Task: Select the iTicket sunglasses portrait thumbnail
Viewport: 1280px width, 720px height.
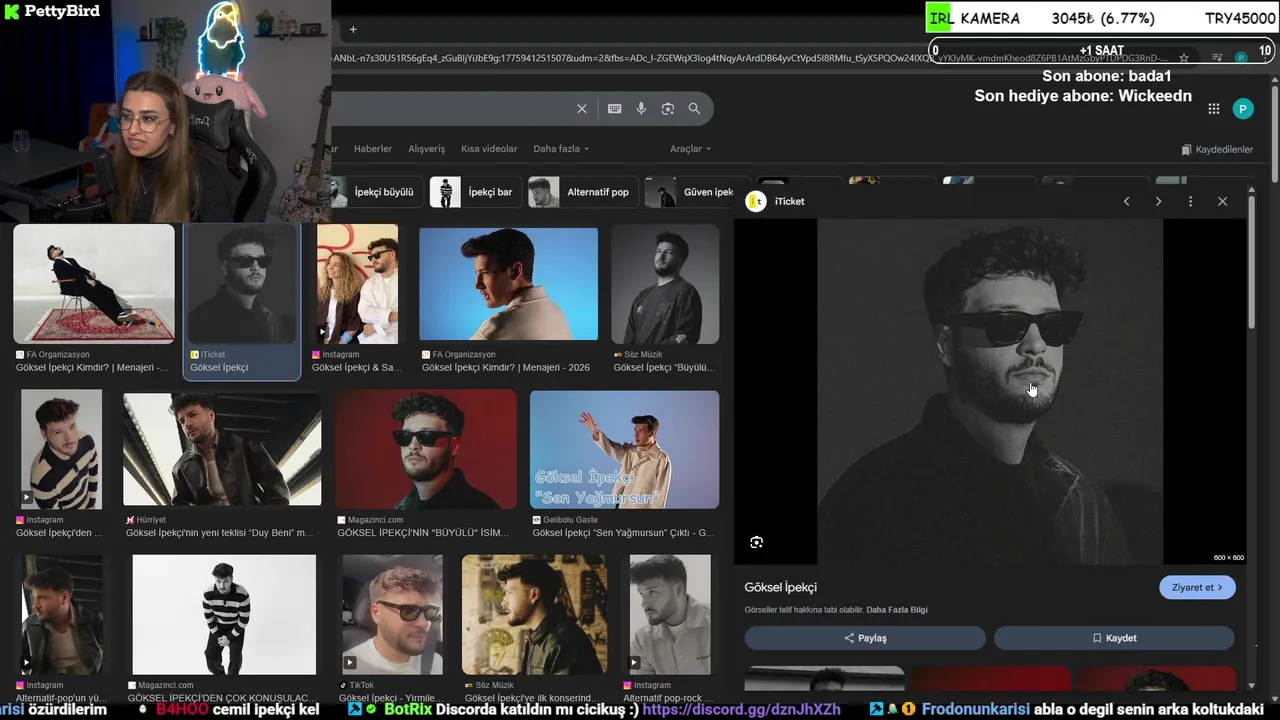Action: pos(242,284)
